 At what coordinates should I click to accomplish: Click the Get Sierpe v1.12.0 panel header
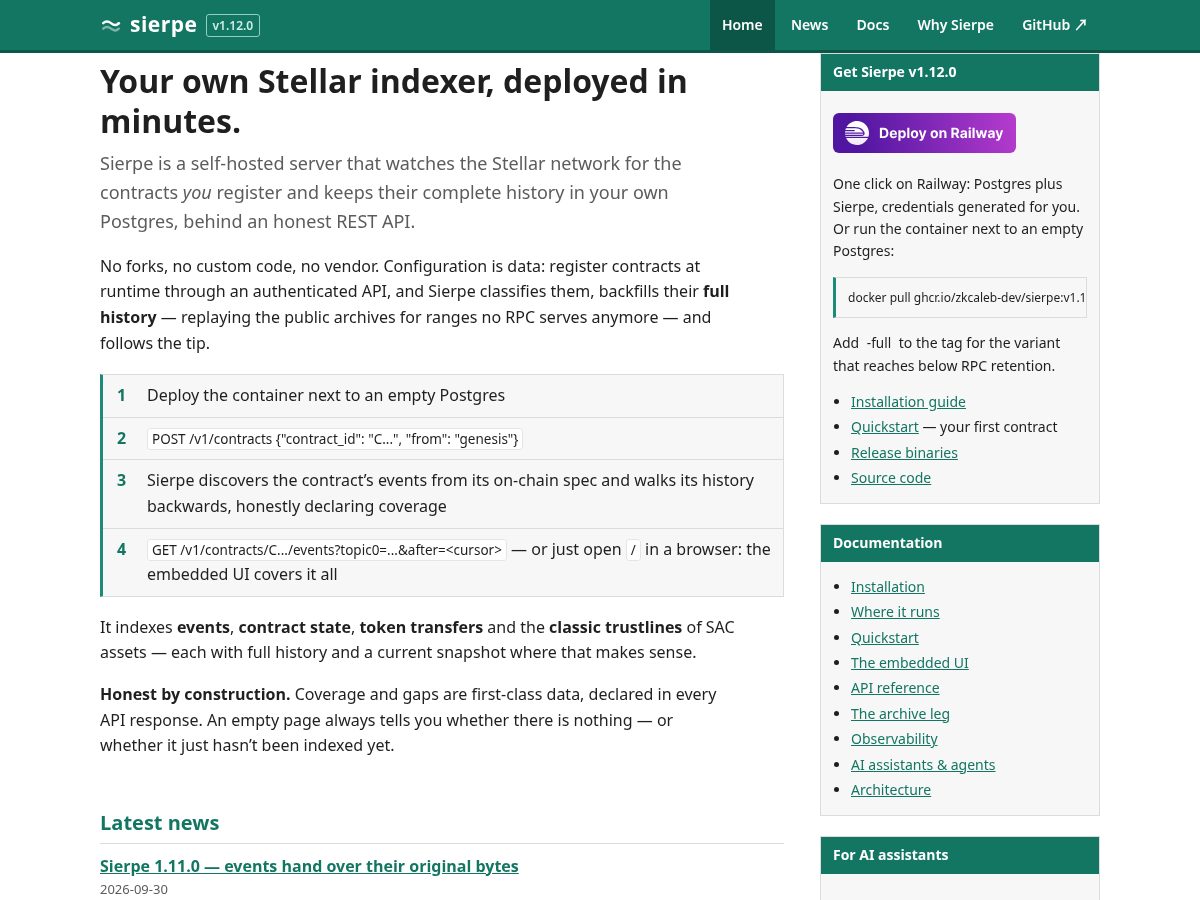960,72
